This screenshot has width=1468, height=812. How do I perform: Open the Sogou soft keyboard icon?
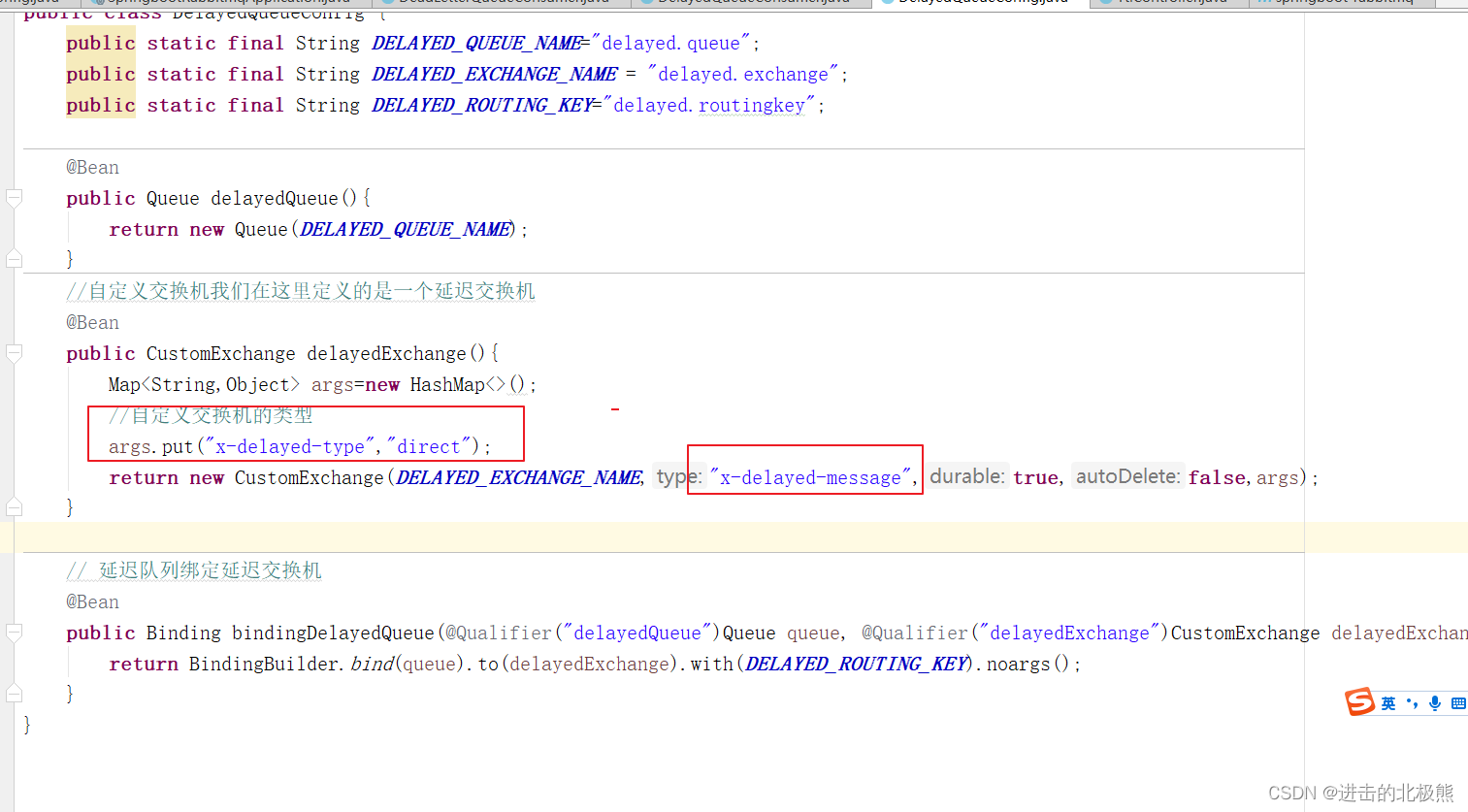click(1458, 703)
